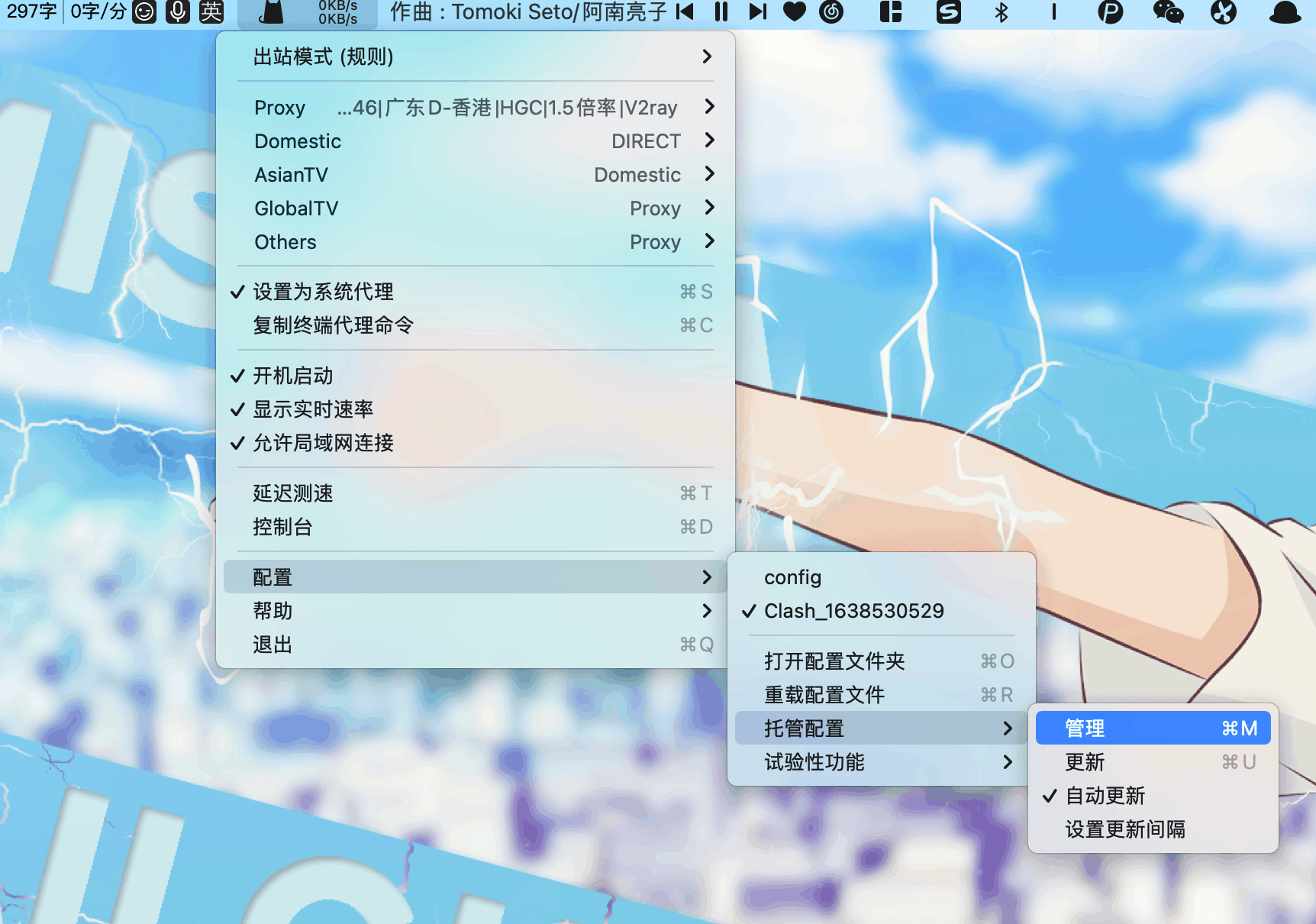1316x924 pixels.
Task: Skip to next track in menu bar
Action: (x=757, y=11)
